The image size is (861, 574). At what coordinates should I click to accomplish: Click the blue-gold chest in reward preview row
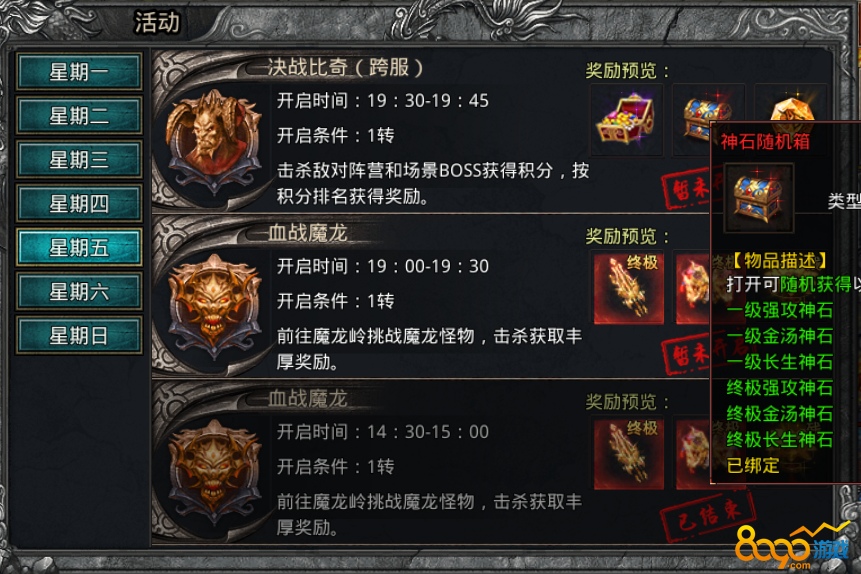click(691, 120)
